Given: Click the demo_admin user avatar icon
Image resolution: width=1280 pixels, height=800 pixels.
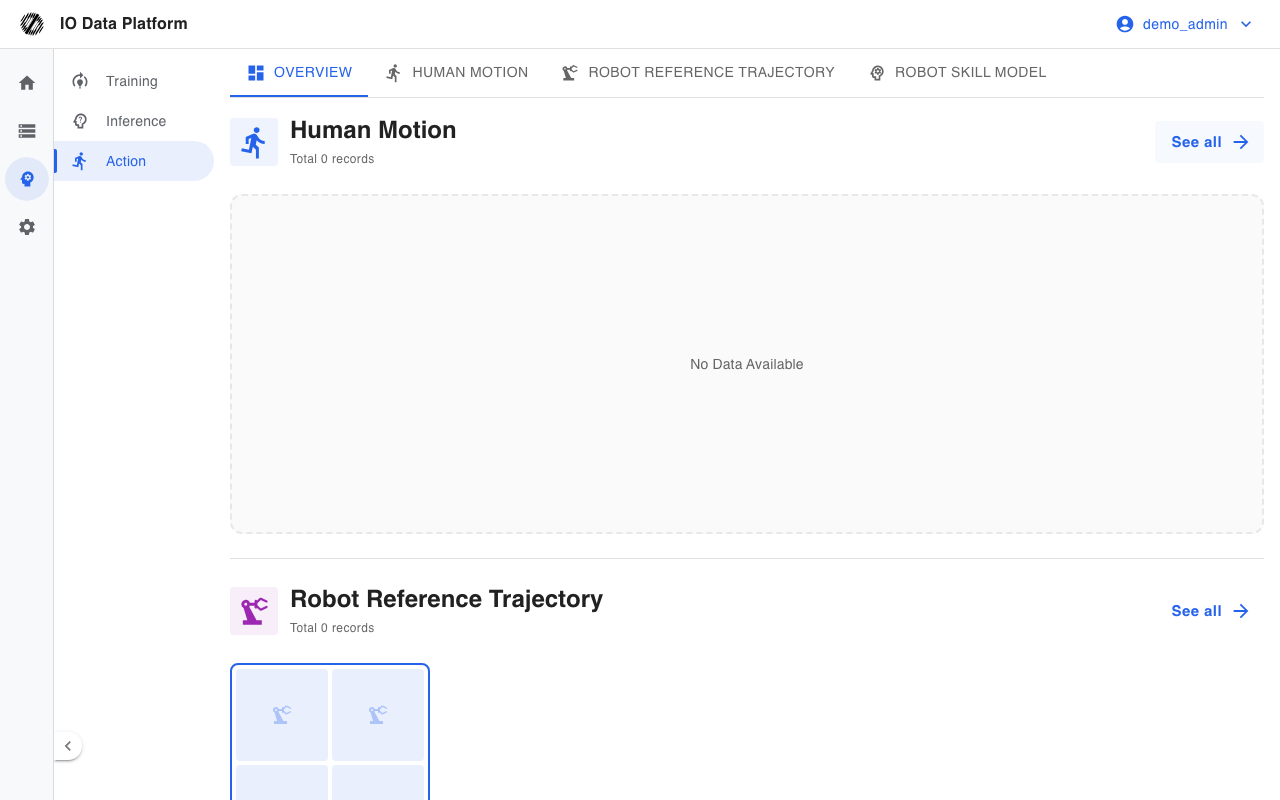Looking at the screenshot, I should 1125,24.
